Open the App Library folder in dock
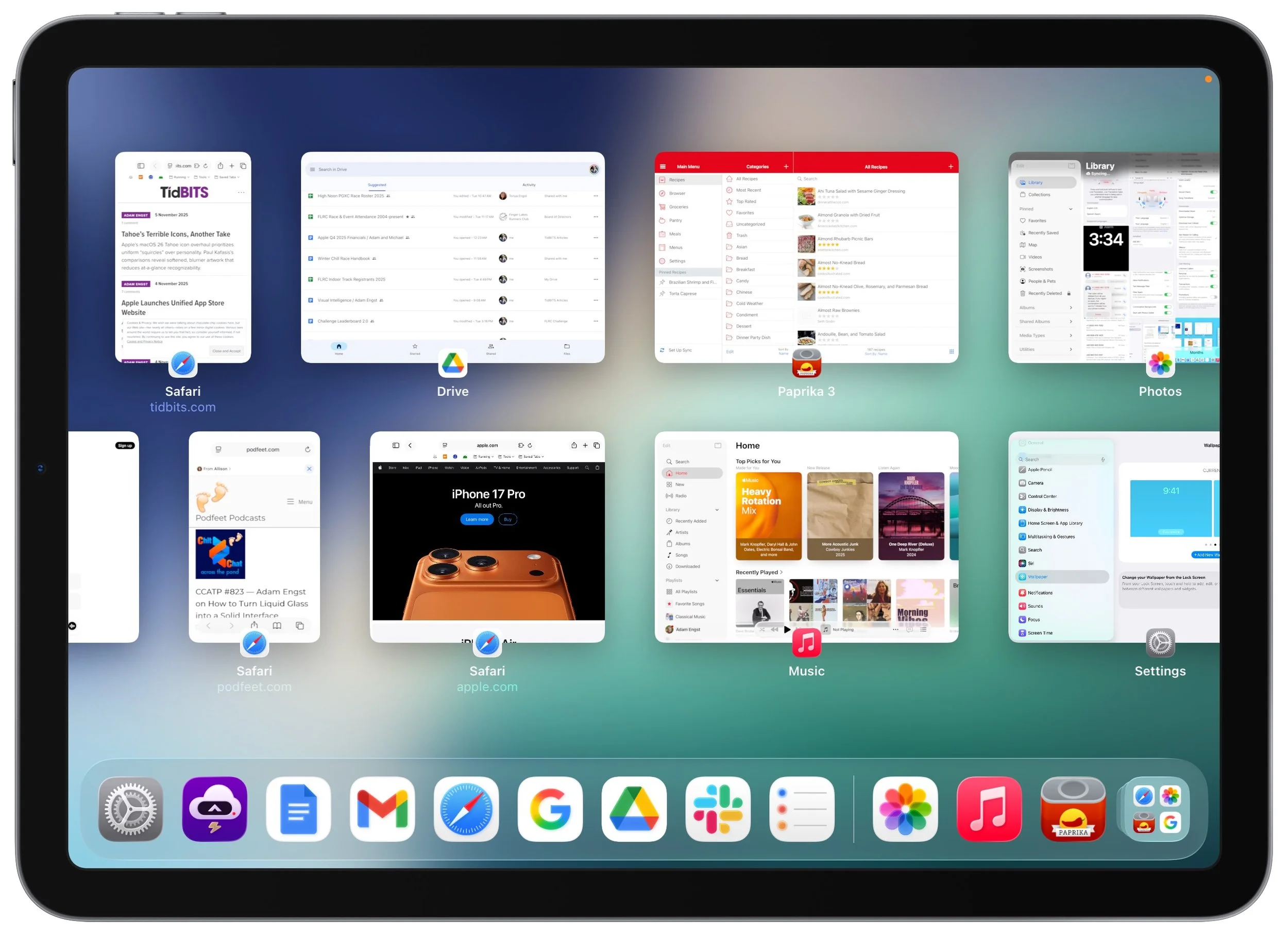This screenshot has height=937, width=1288. click(1156, 809)
